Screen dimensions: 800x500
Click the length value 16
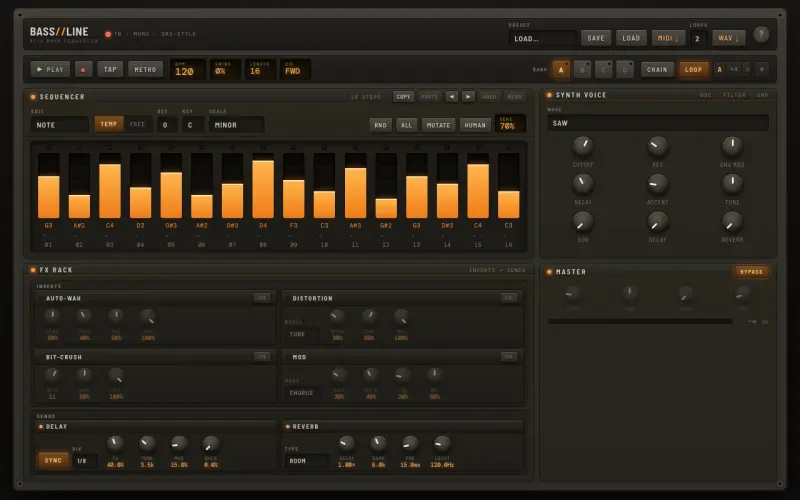[260, 69]
